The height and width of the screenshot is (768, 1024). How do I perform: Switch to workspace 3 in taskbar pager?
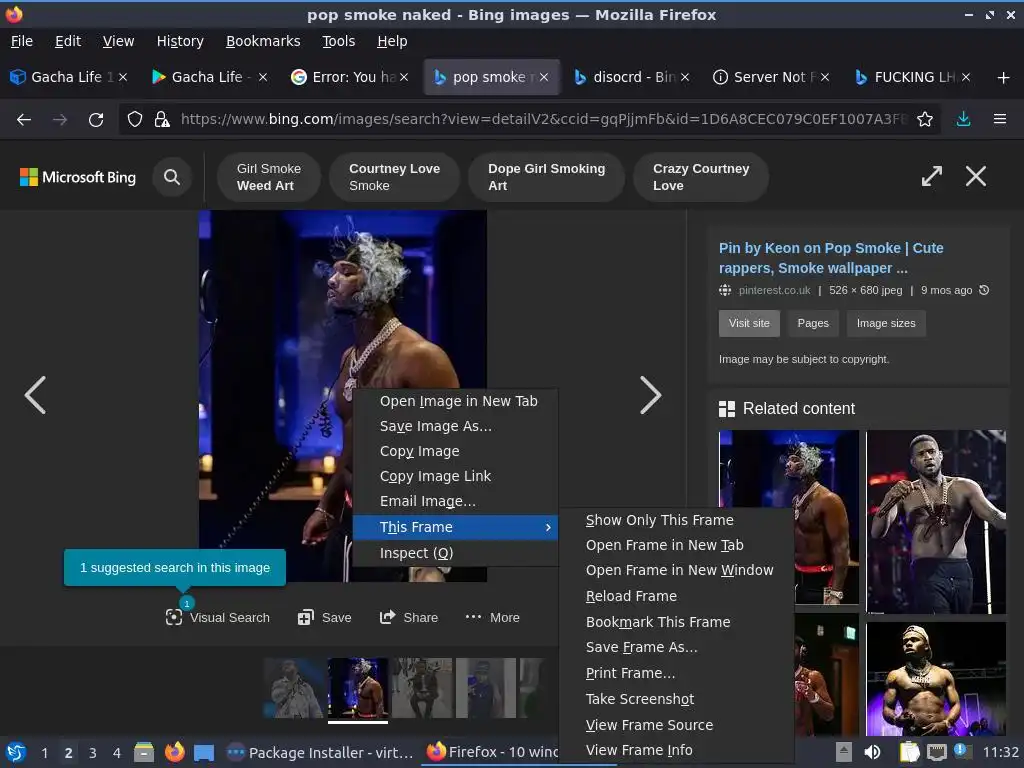pos(93,753)
